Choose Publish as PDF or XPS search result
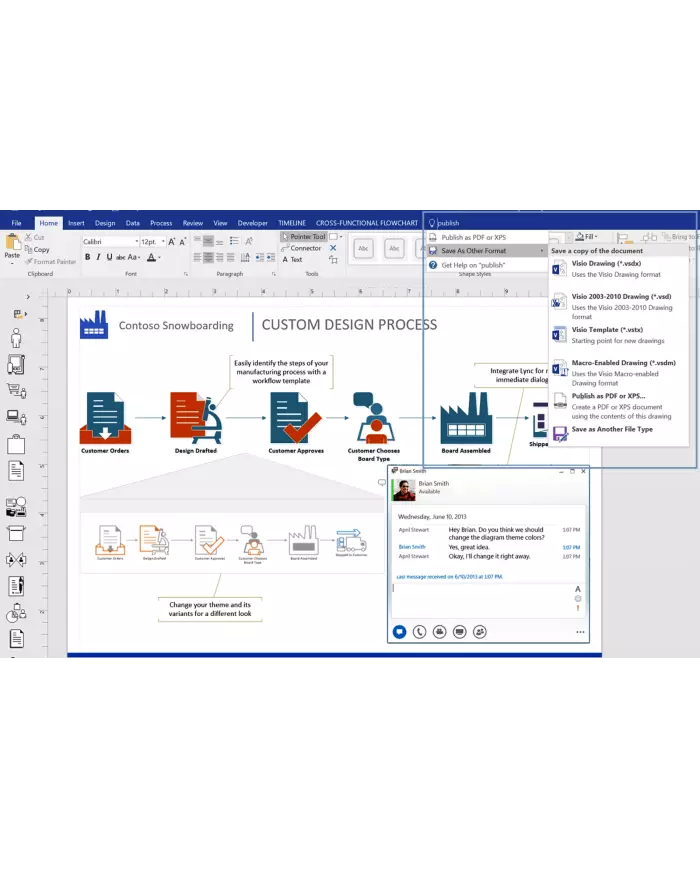 (x=487, y=237)
